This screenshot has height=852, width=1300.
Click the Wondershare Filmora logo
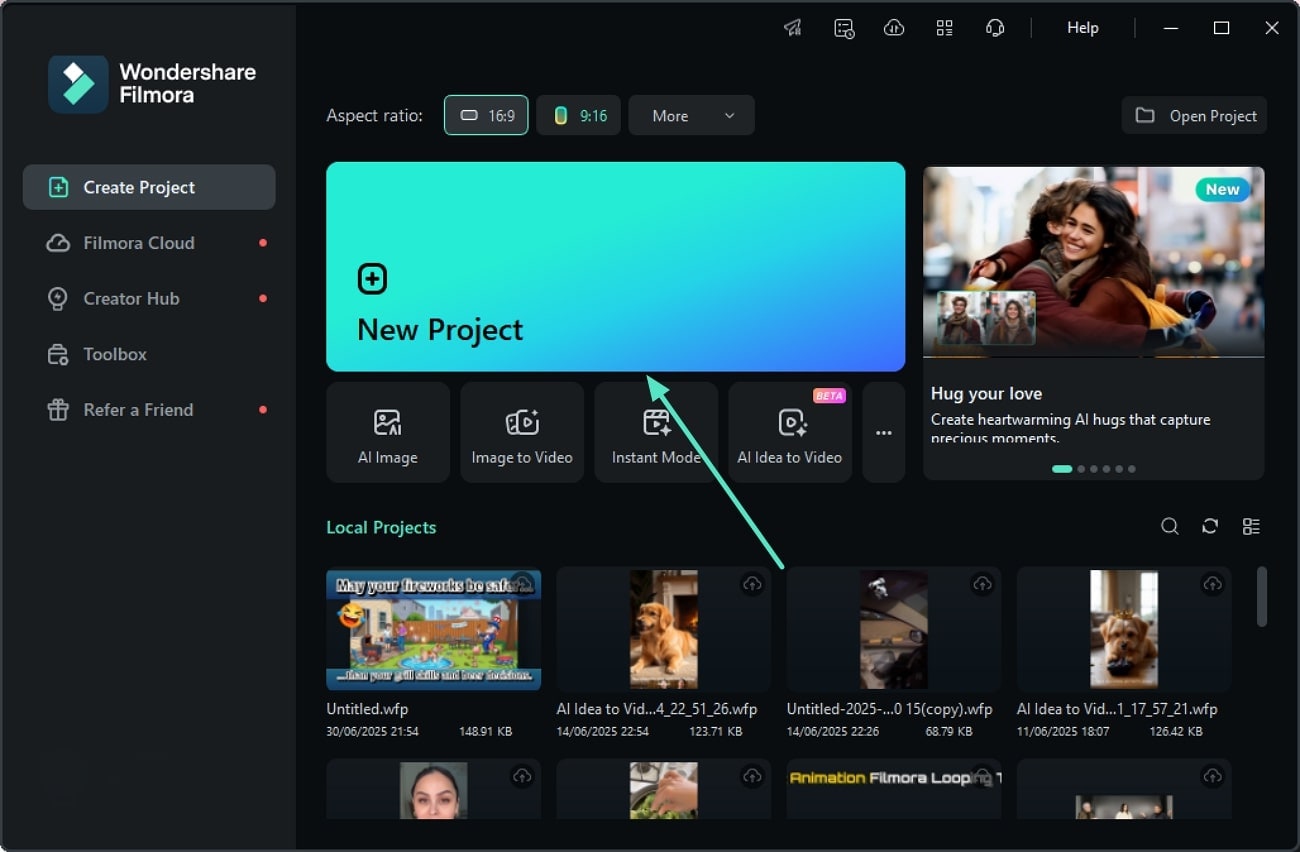[152, 84]
